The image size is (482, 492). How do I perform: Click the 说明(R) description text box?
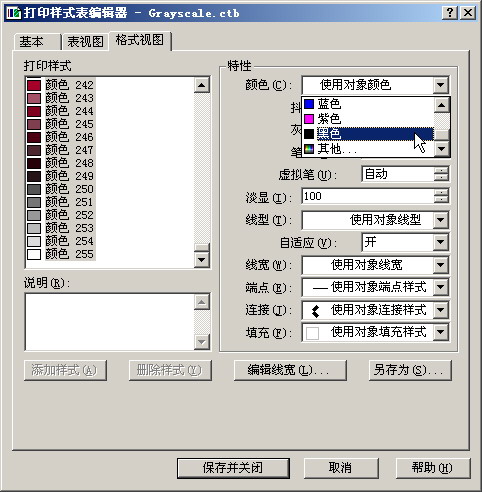(x=110, y=322)
